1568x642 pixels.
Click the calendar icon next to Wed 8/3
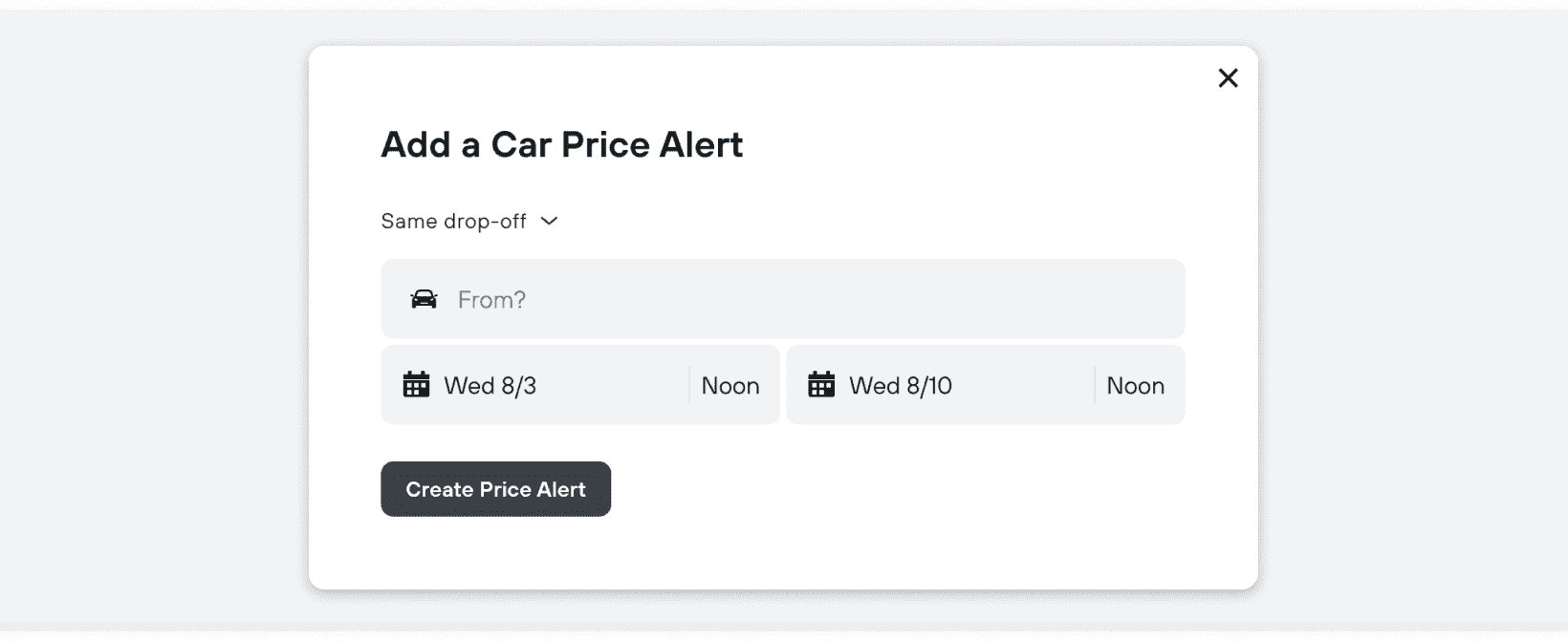417,385
